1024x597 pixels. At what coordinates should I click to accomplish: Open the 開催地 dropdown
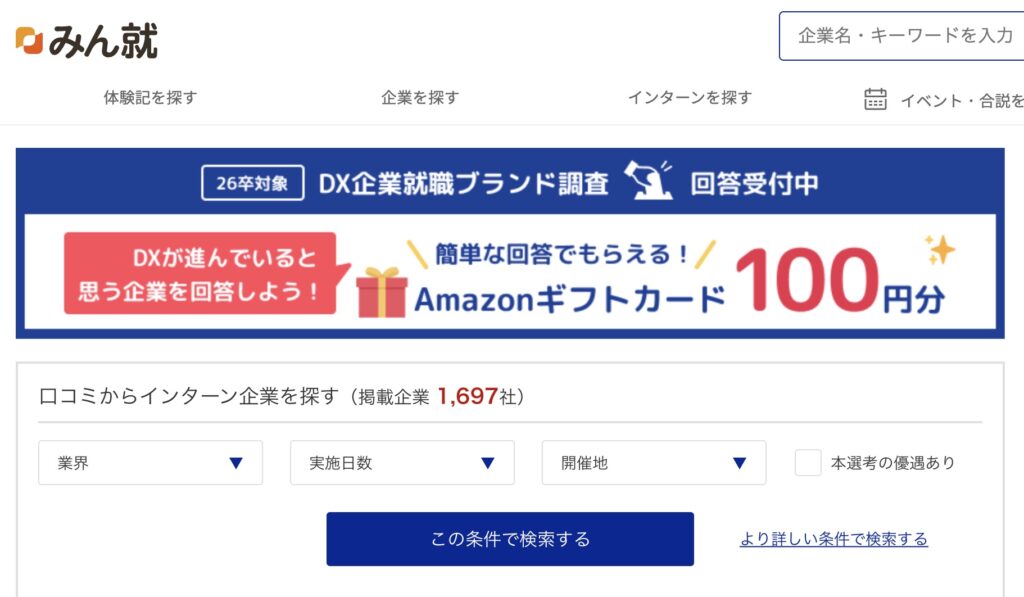click(x=654, y=463)
